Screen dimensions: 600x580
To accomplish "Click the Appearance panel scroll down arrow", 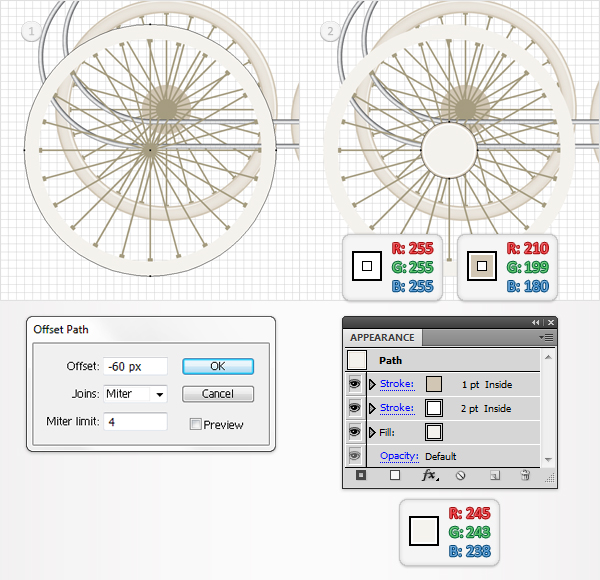I will (548, 459).
